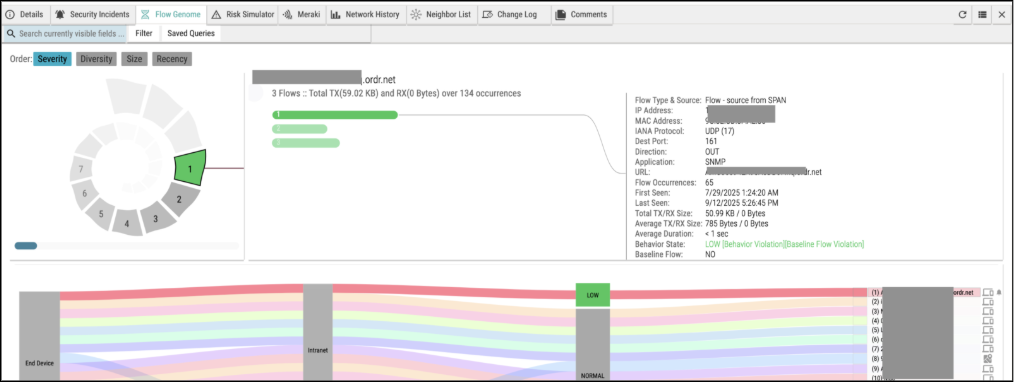Select the NORMAL severity node
Viewport: 1017px width, 382px height.
coord(592,345)
